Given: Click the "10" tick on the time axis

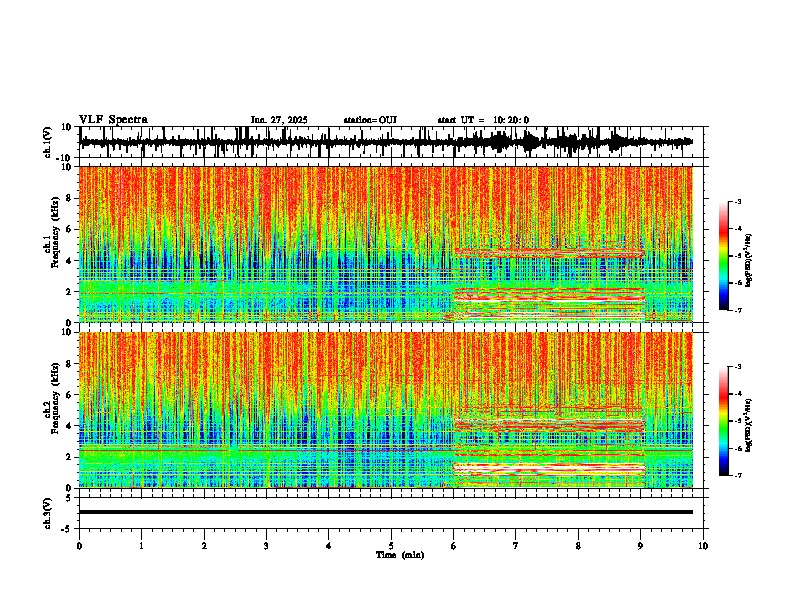Looking at the screenshot, I should (703, 546).
